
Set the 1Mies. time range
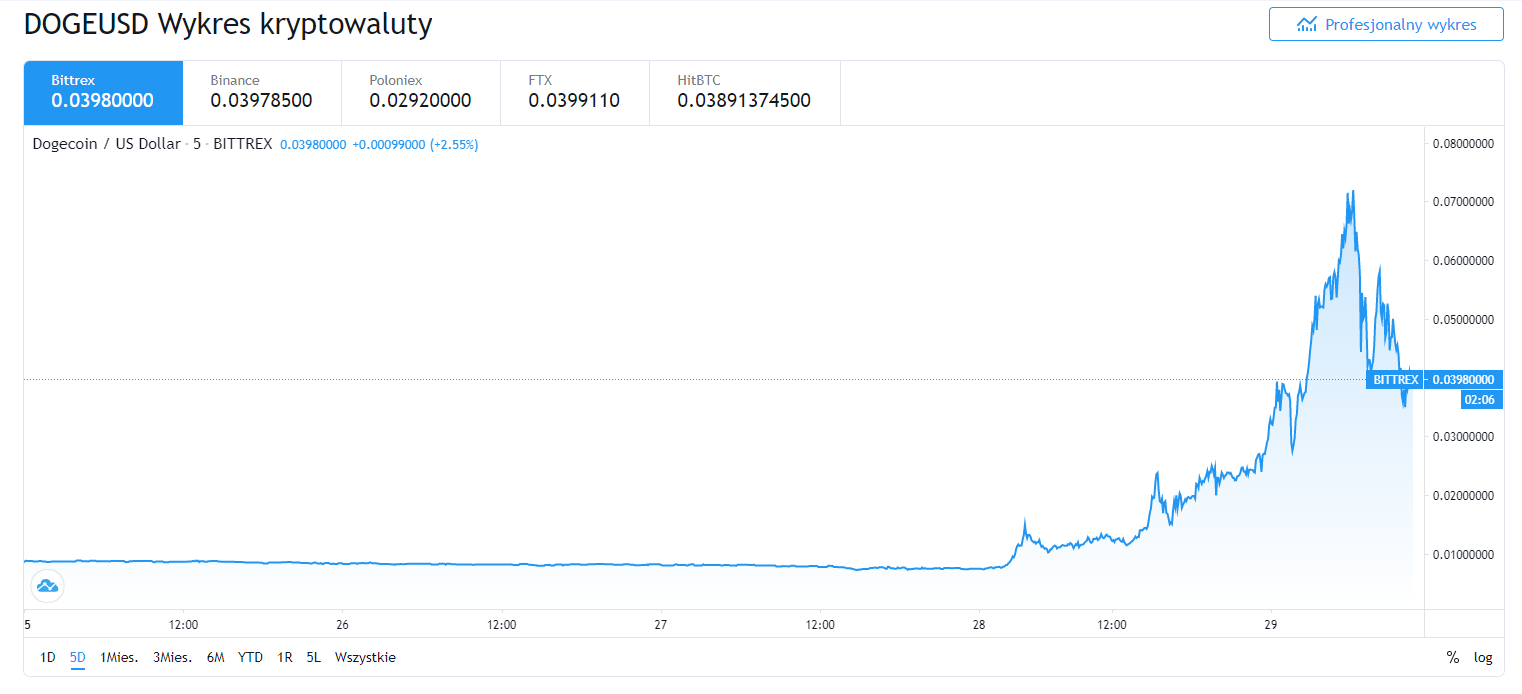click(x=118, y=657)
